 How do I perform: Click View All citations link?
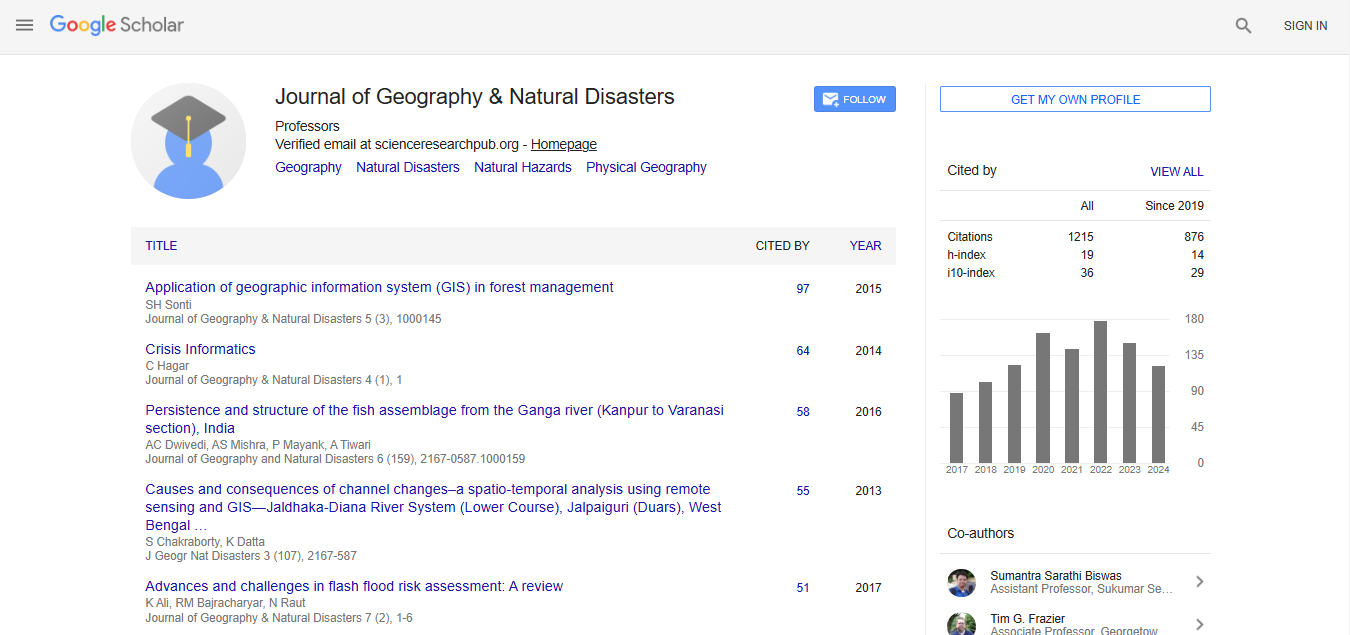point(1176,172)
